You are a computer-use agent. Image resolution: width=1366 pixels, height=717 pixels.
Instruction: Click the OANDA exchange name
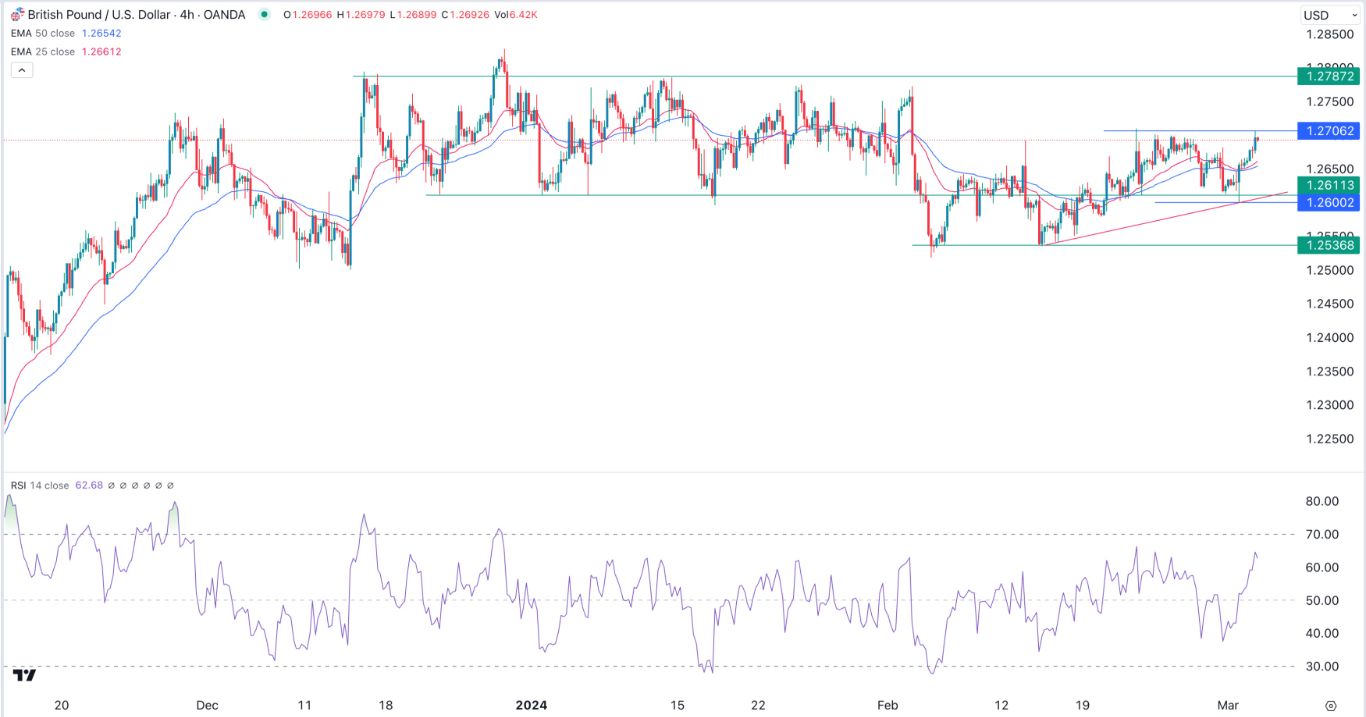(x=222, y=14)
